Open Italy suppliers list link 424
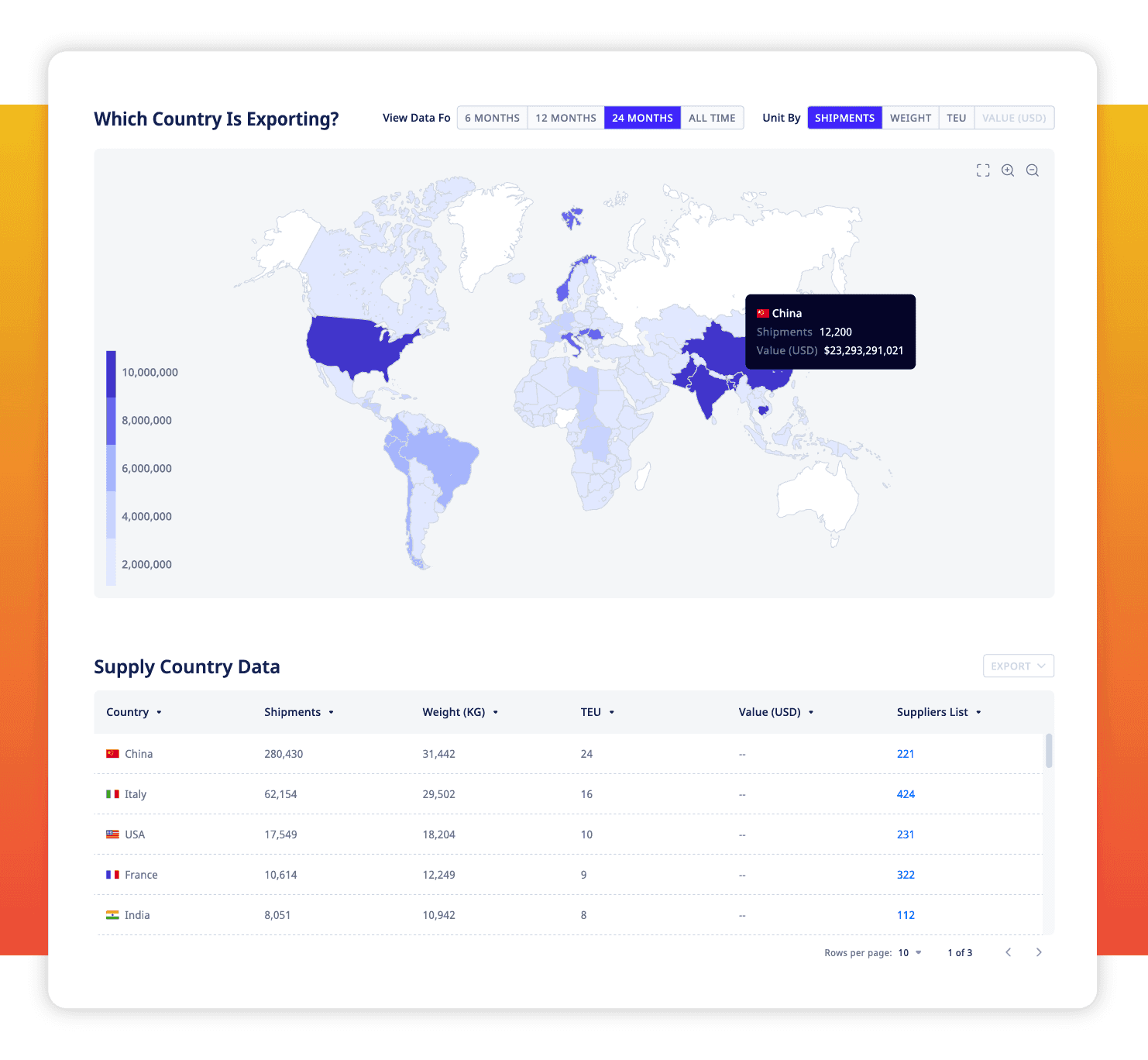The width and height of the screenshot is (1148, 1060). (x=906, y=794)
